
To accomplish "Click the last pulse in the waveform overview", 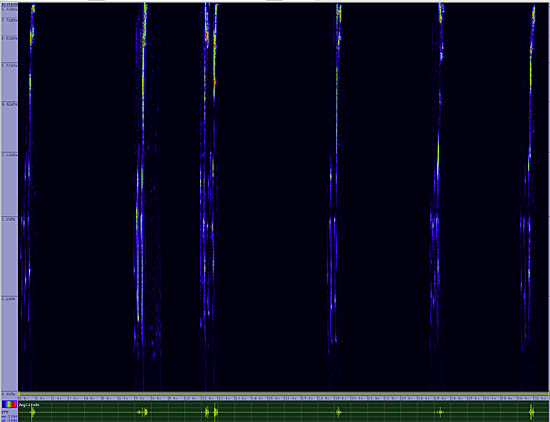I will [532, 411].
